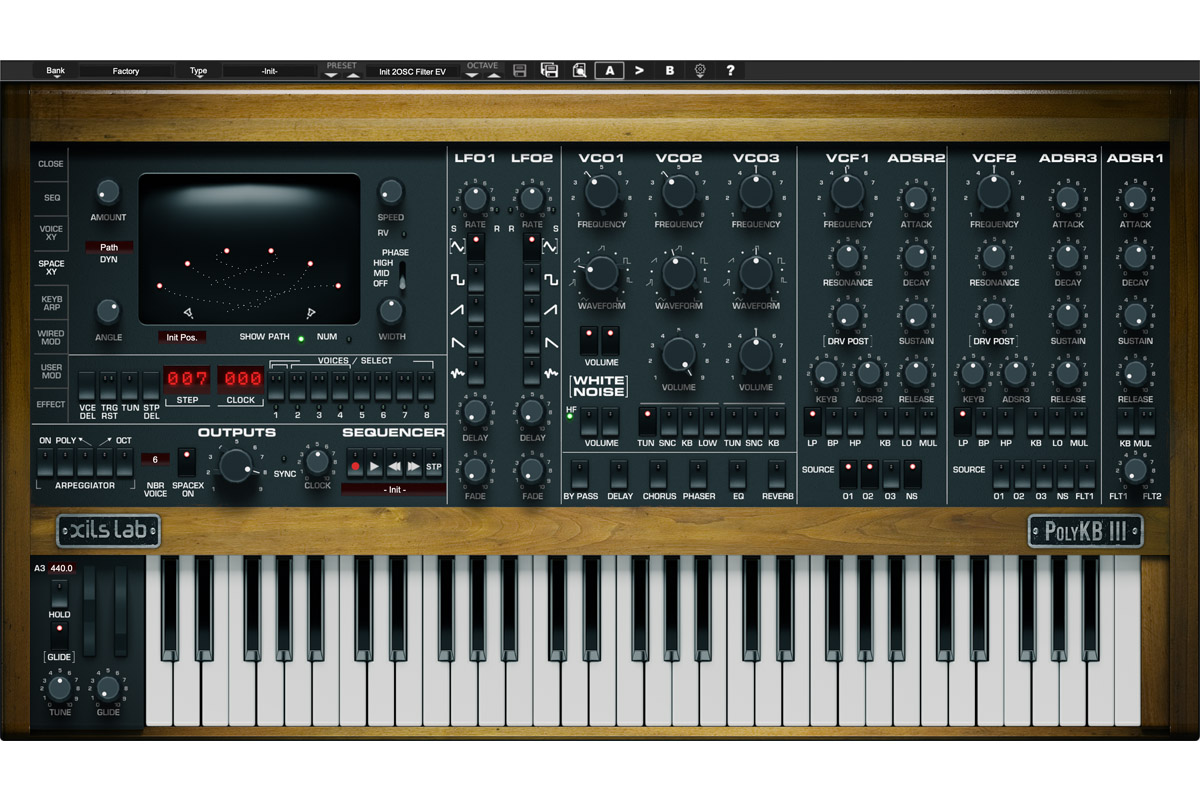Open the SEQ side tab
The image size is (1200, 800).
tap(51, 198)
